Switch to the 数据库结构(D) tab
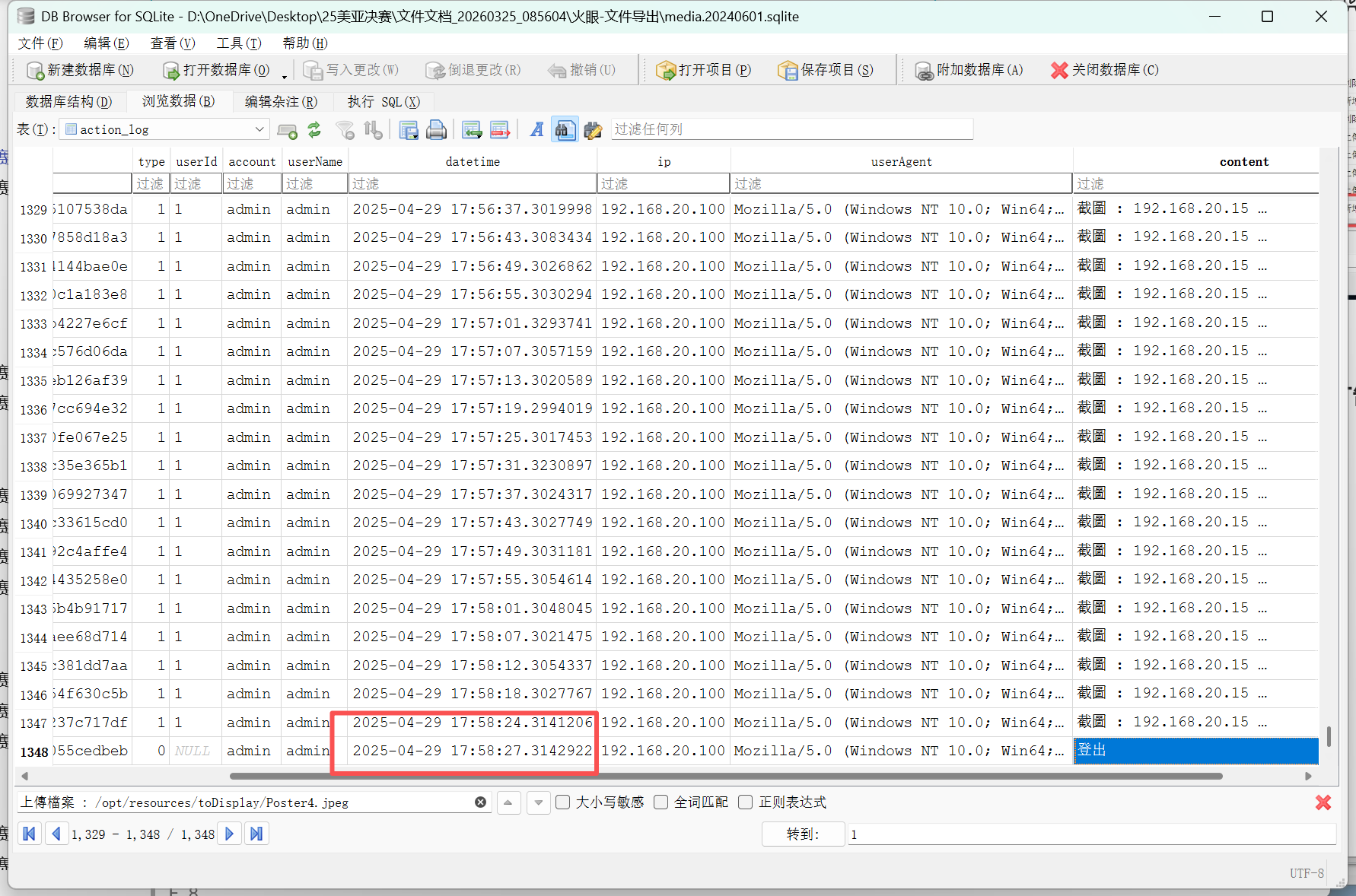This screenshot has width=1356, height=896. tap(68, 101)
